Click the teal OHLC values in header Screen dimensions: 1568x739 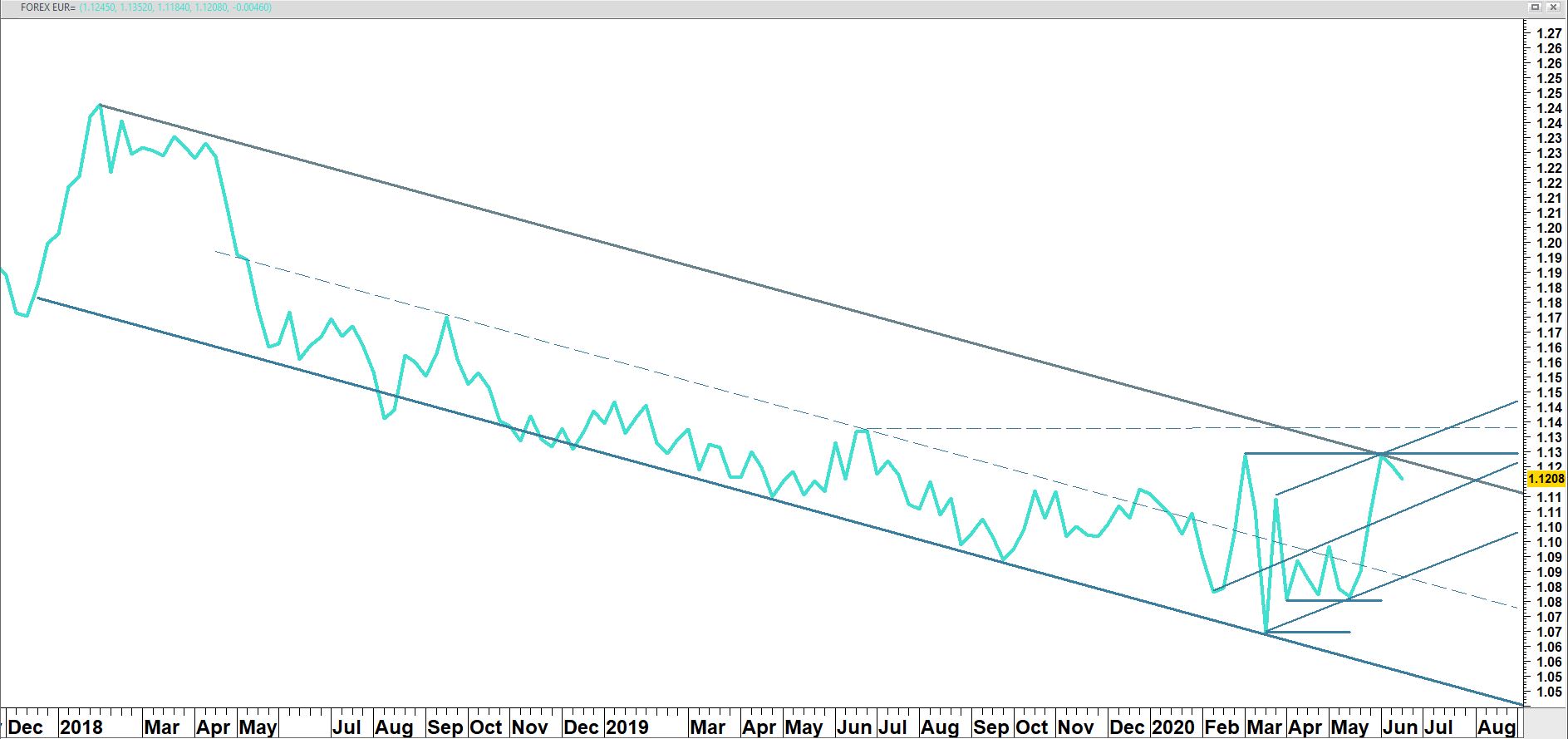click(x=175, y=7)
